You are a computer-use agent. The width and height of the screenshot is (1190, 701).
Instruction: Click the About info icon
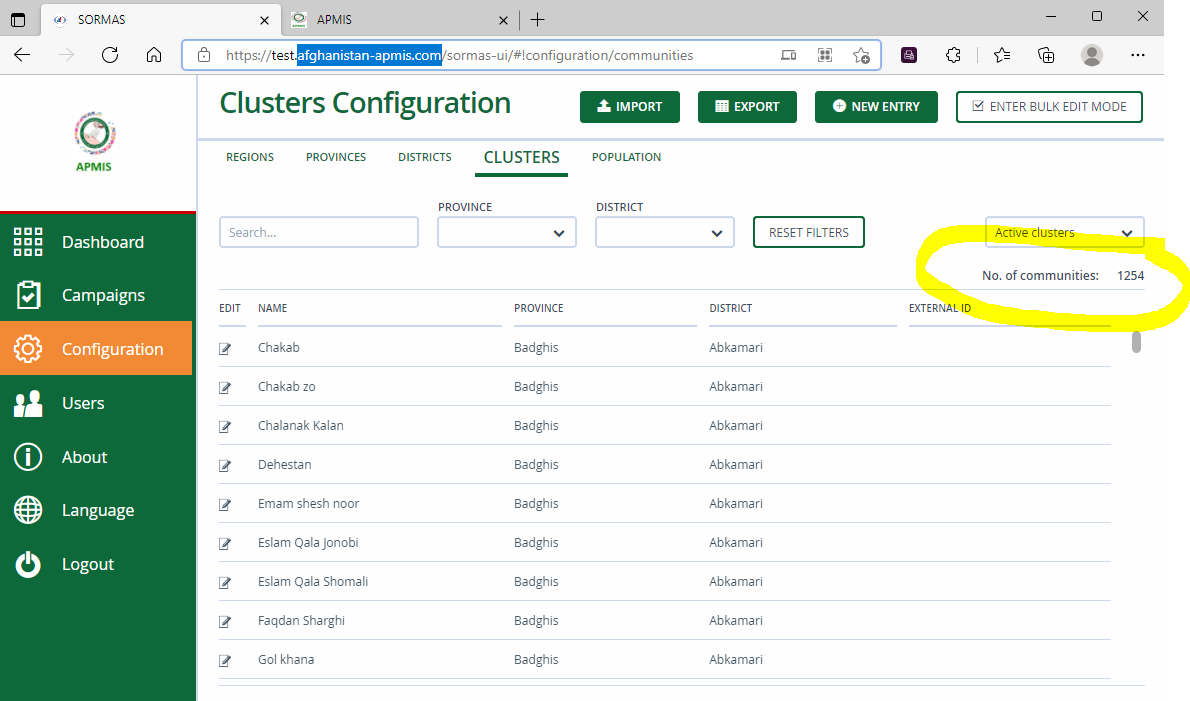click(x=27, y=456)
